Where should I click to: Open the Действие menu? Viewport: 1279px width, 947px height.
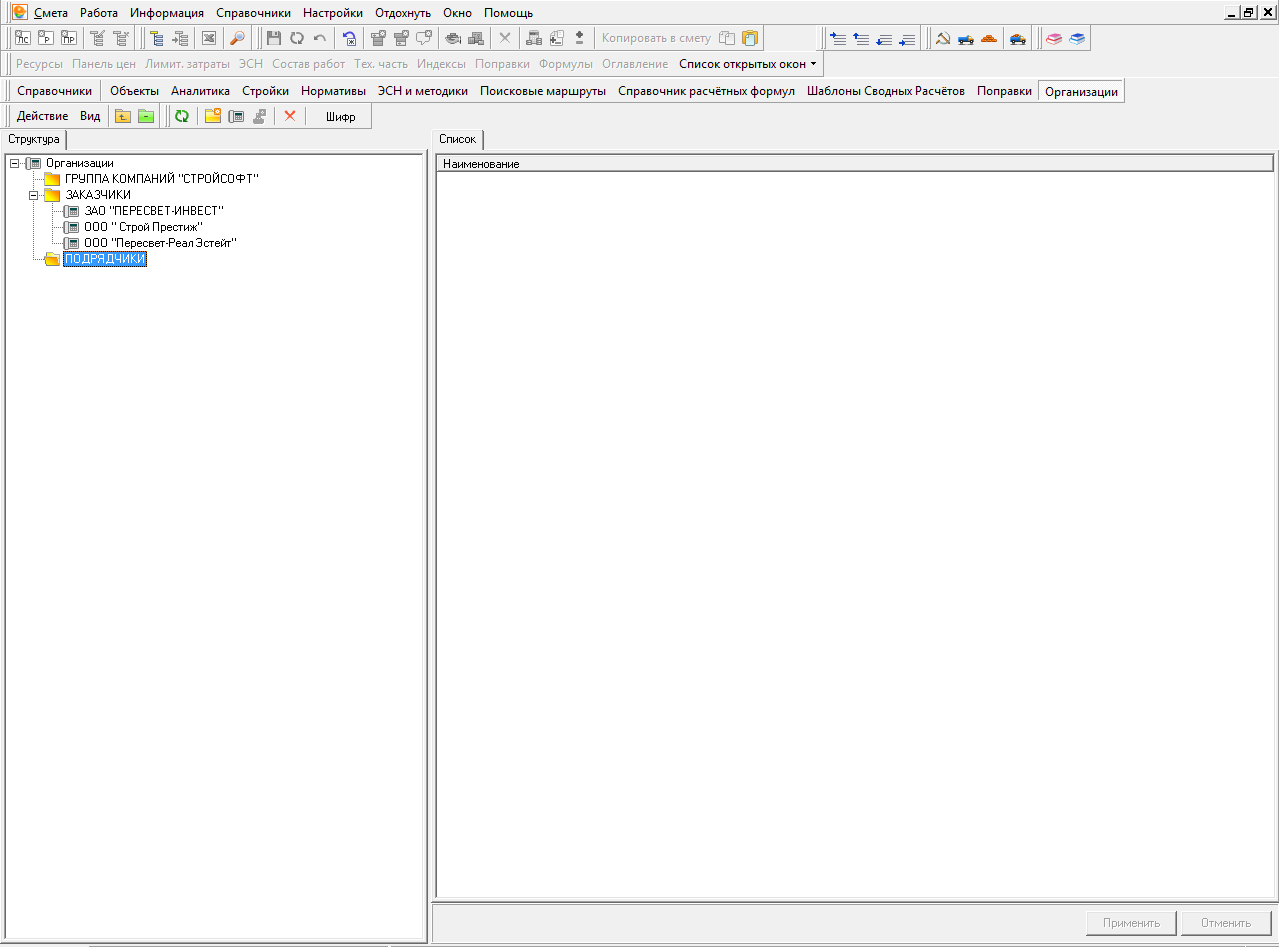coord(42,116)
